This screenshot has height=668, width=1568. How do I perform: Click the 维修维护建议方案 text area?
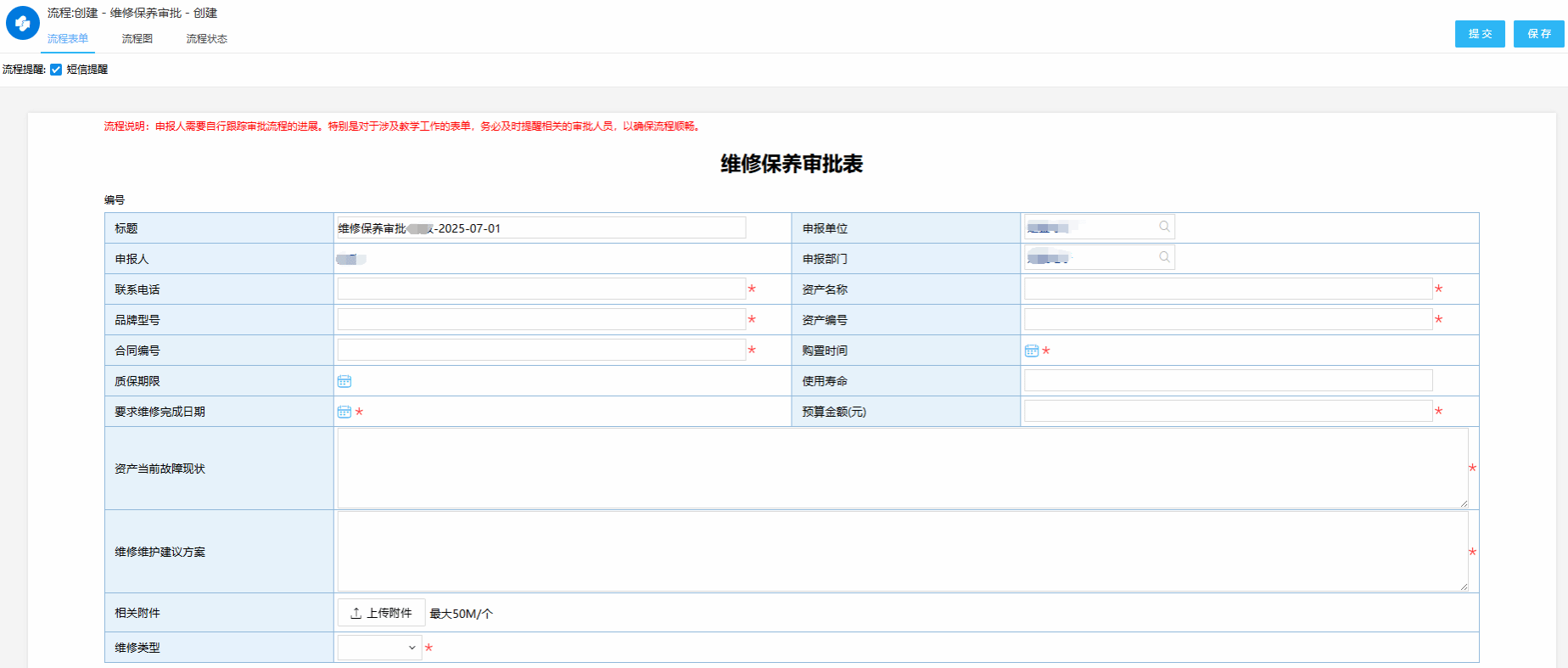pos(902,551)
